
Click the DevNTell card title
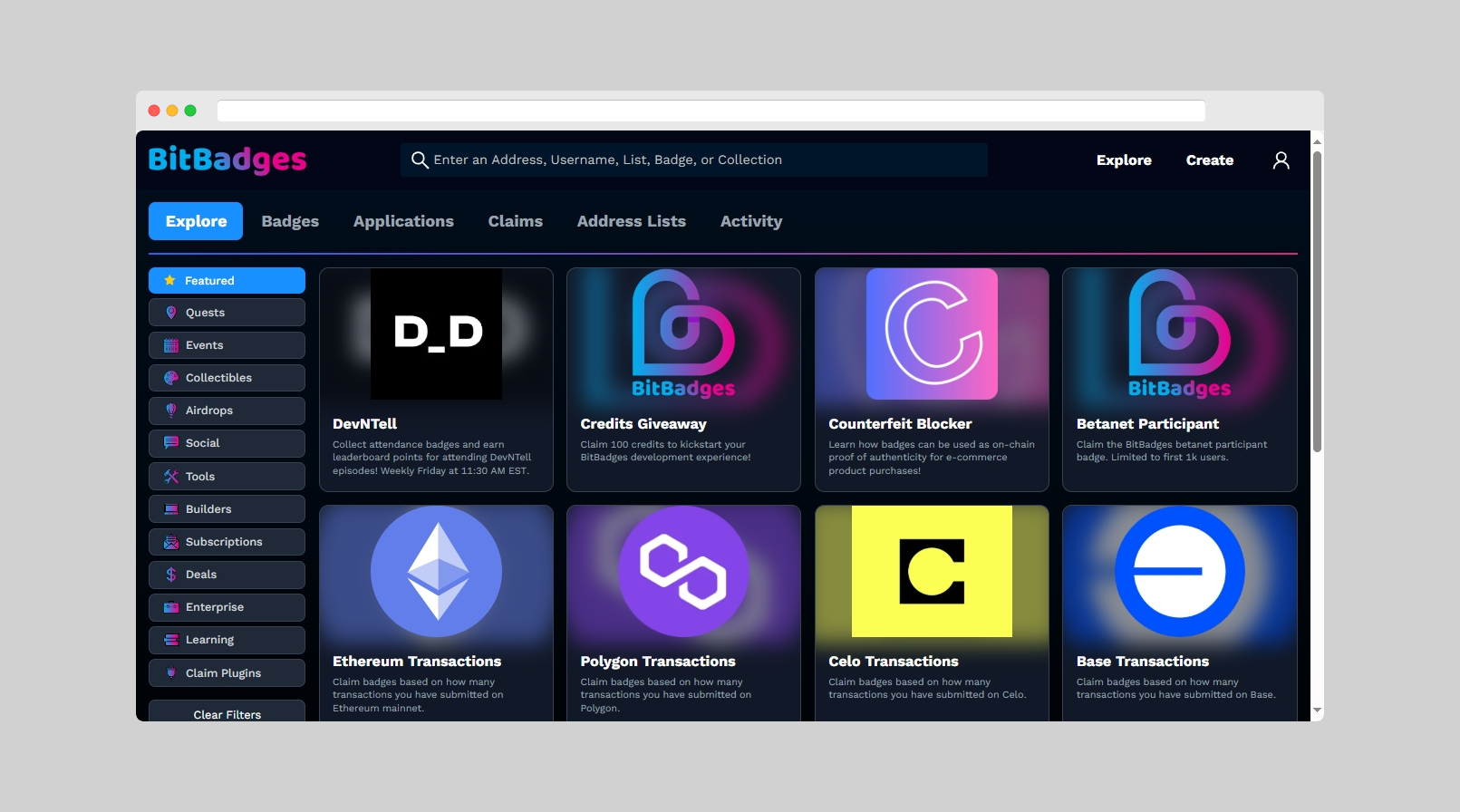coord(364,424)
